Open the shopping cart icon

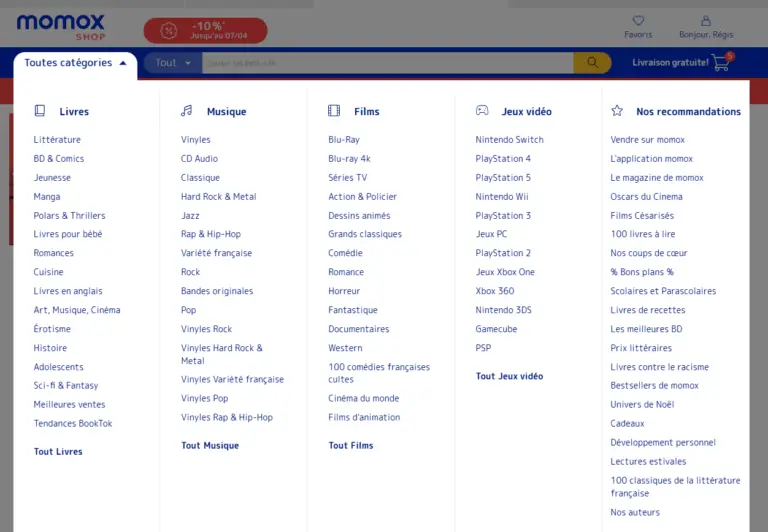(721, 63)
